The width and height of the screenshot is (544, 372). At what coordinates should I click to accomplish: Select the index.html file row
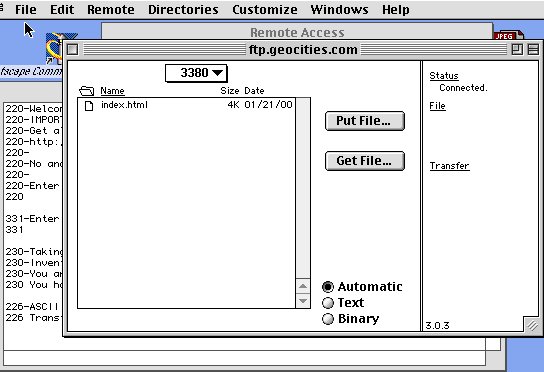187,105
